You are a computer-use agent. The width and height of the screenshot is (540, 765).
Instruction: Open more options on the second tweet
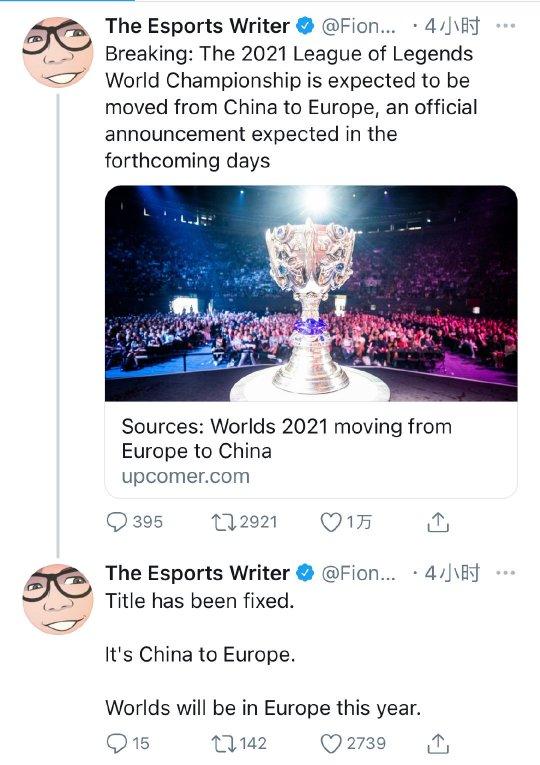pos(505,573)
